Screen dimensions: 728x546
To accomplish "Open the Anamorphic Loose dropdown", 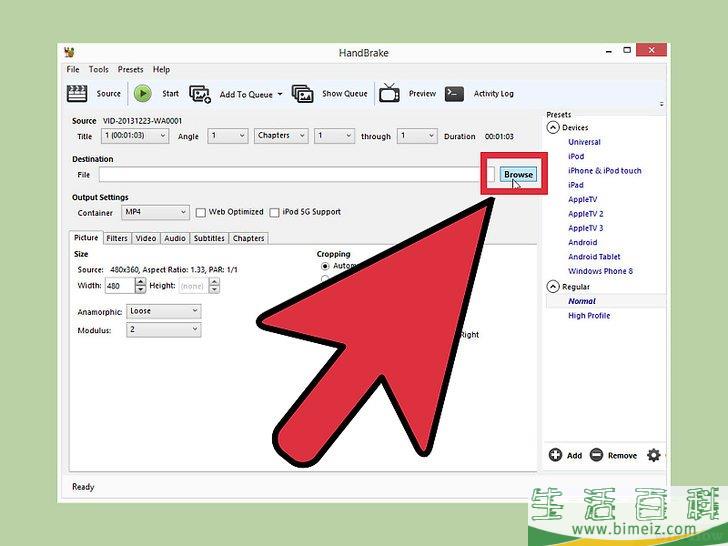I will pos(163,311).
